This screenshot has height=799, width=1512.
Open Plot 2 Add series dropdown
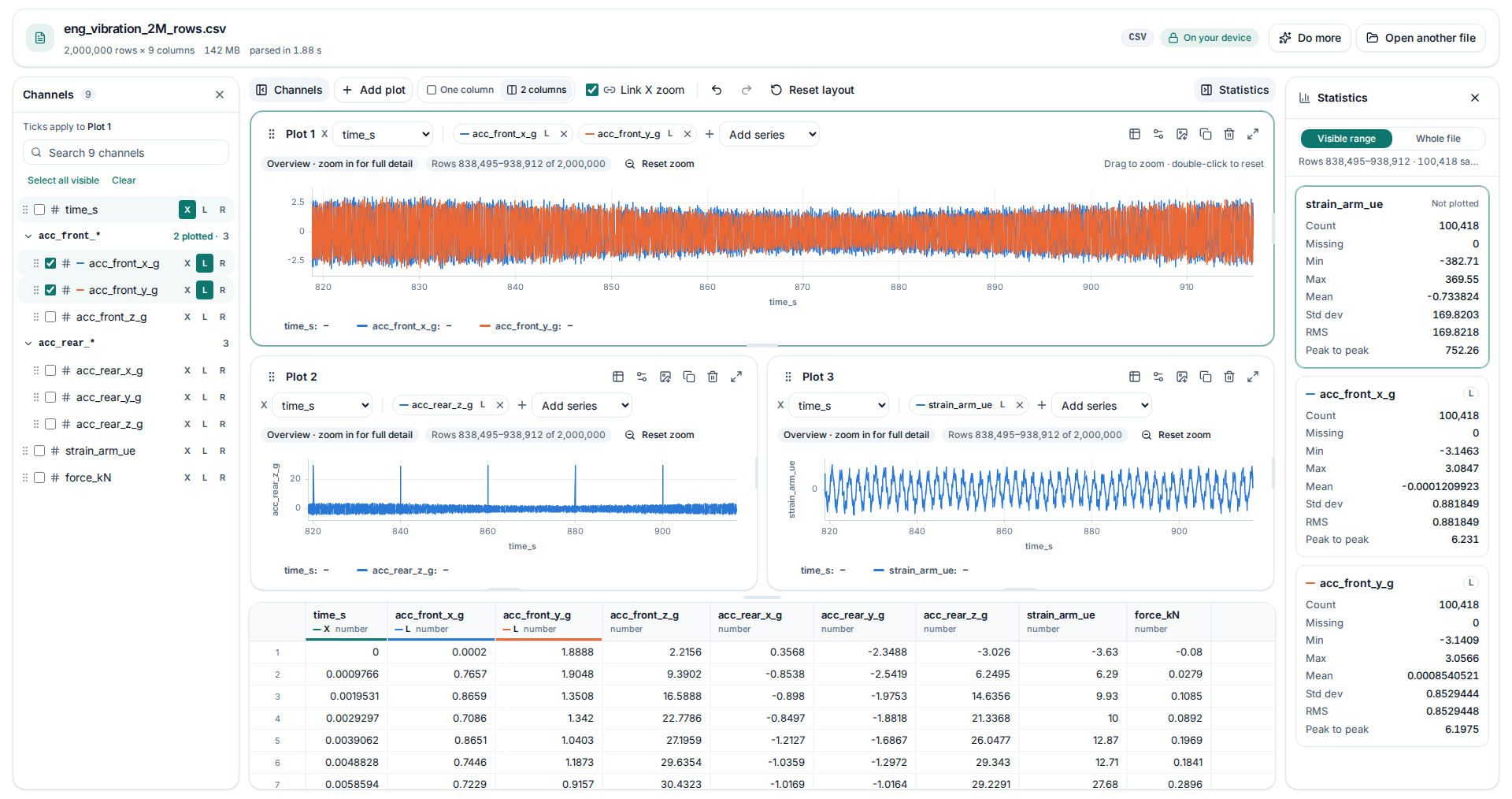click(582, 405)
